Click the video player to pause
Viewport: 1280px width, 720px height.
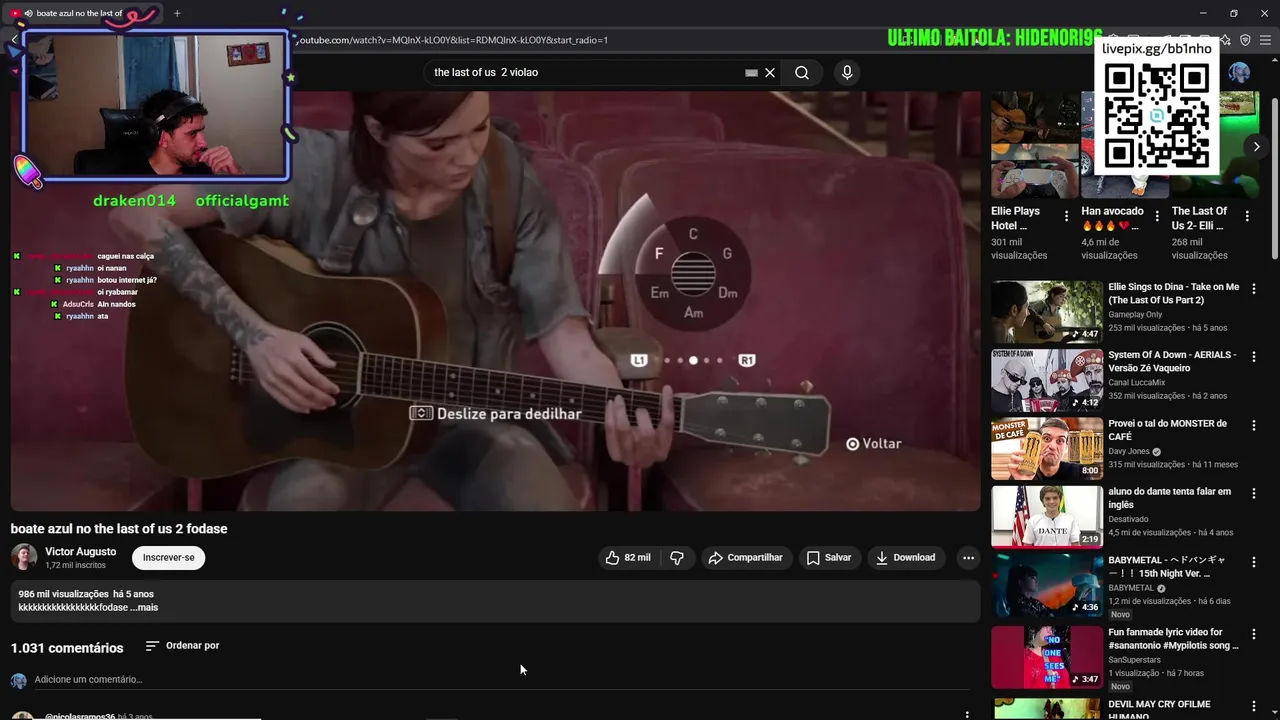point(495,301)
